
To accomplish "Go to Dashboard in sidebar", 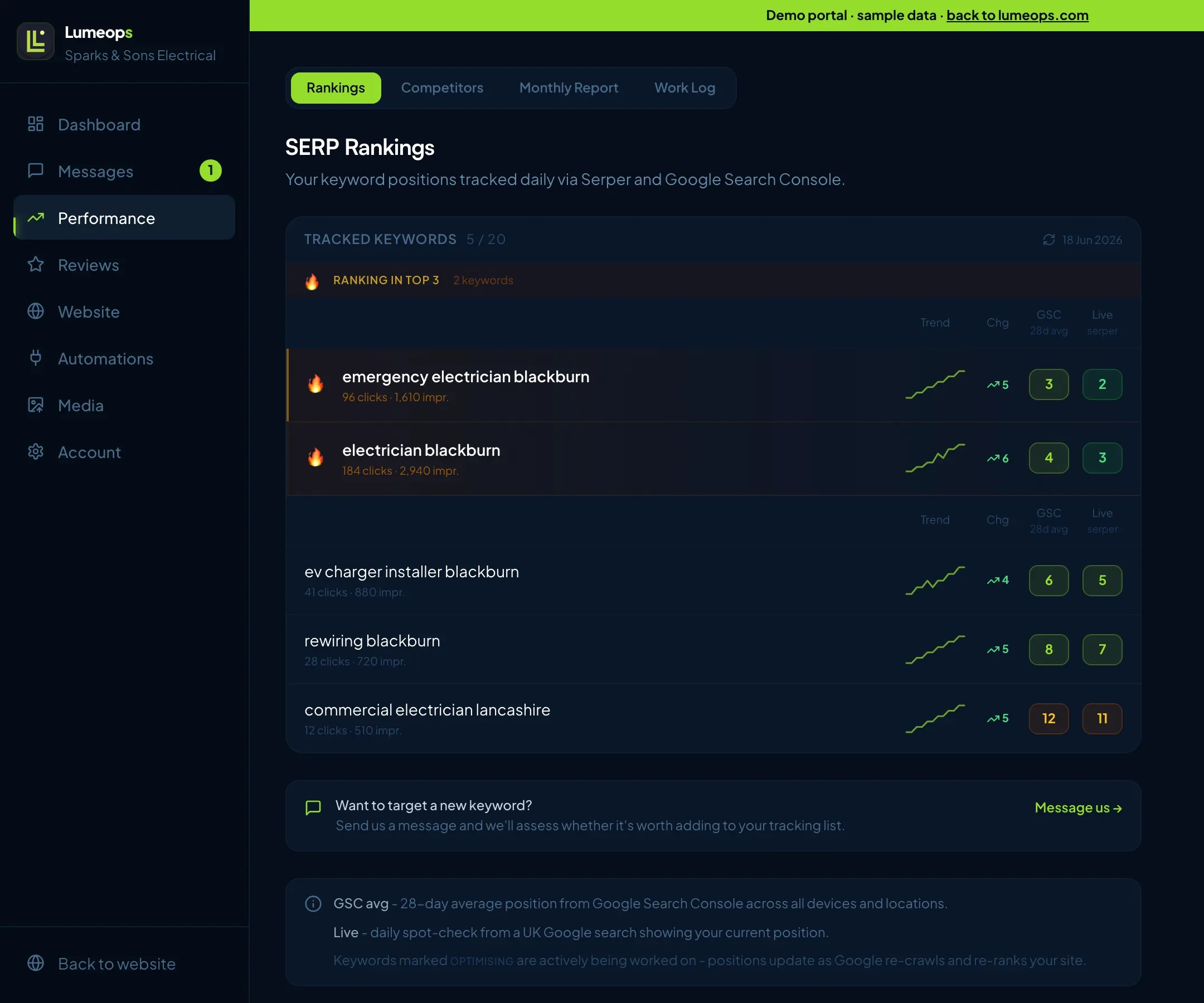I will [x=124, y=124].
